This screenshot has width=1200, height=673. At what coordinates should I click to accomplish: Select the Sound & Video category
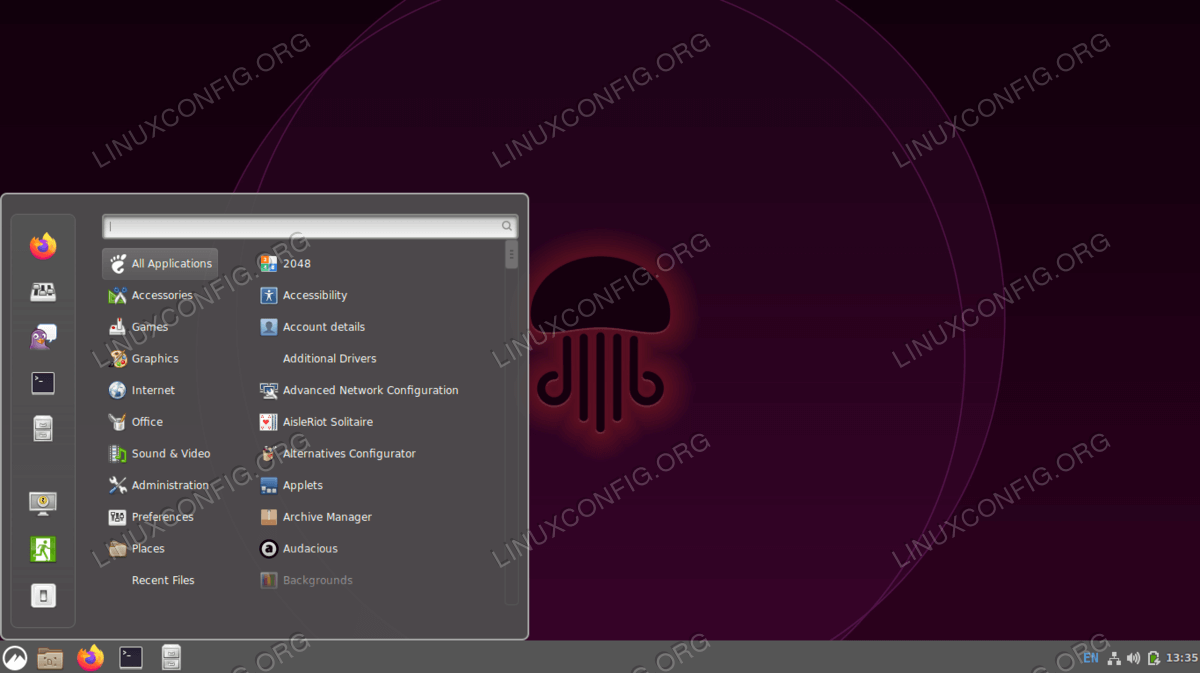pyautogui.click(x=160, y=454)
